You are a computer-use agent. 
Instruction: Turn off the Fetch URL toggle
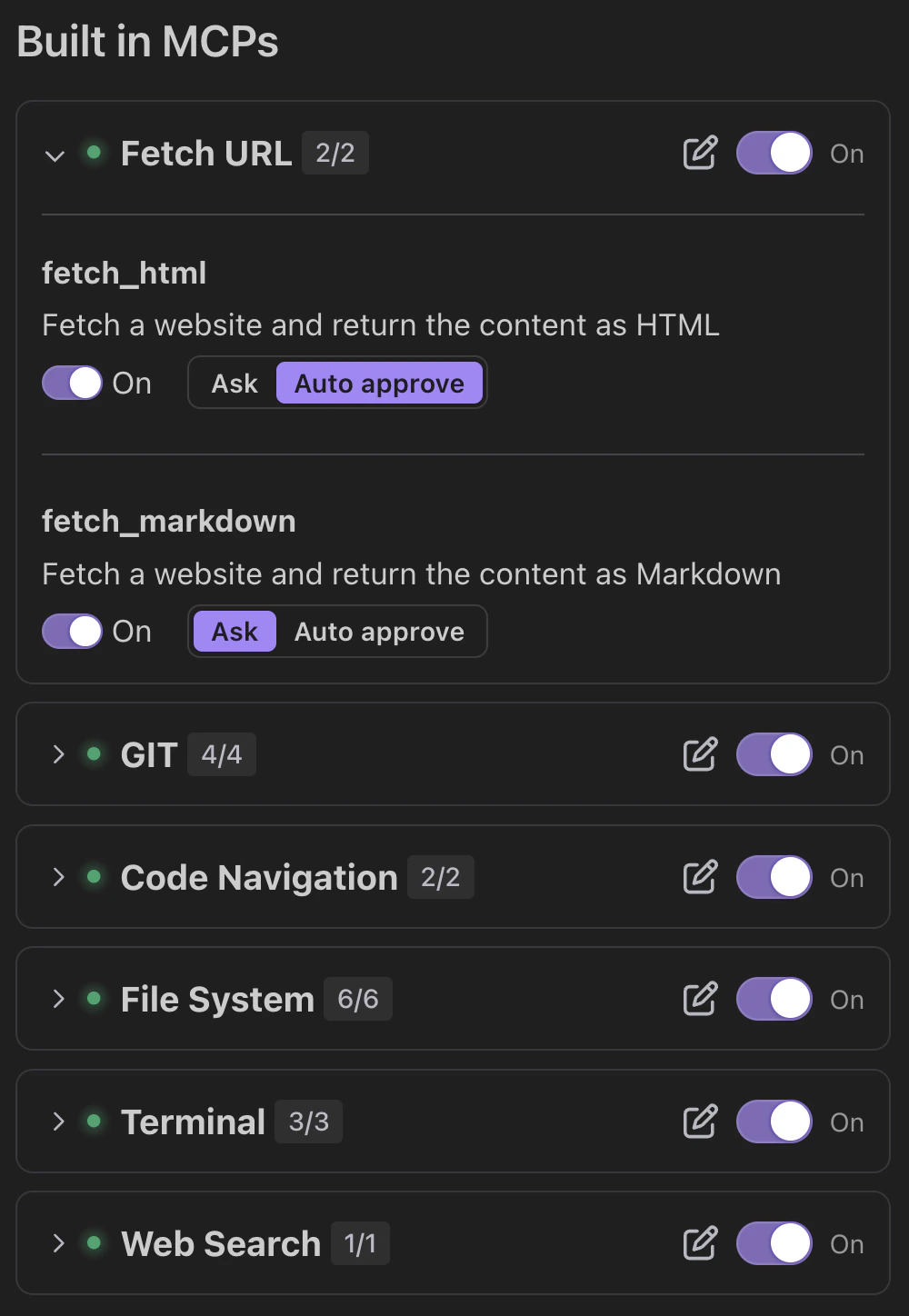click(x=774, y=154)
